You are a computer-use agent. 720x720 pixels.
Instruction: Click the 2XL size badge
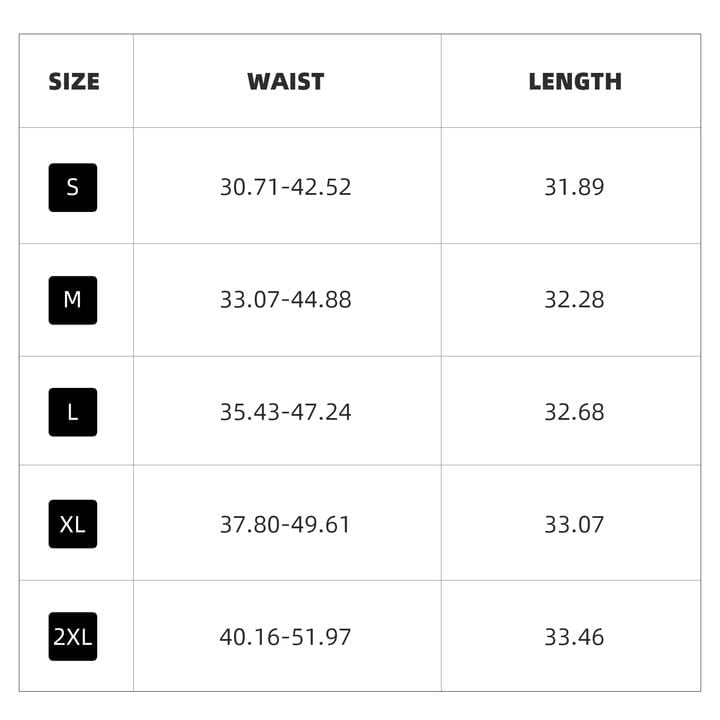tap(73, 637)
